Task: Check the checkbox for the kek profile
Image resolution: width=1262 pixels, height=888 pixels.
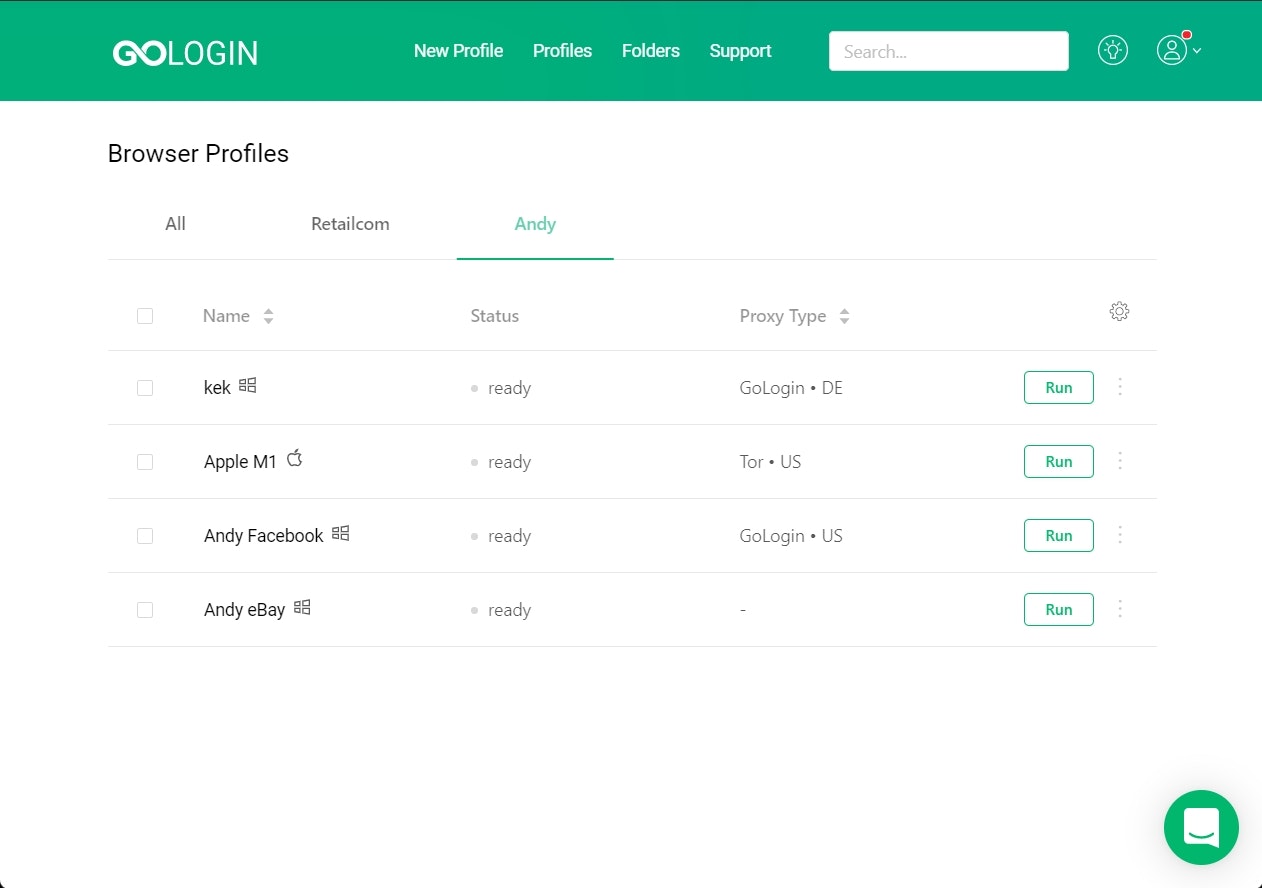Action: [145, 387]
